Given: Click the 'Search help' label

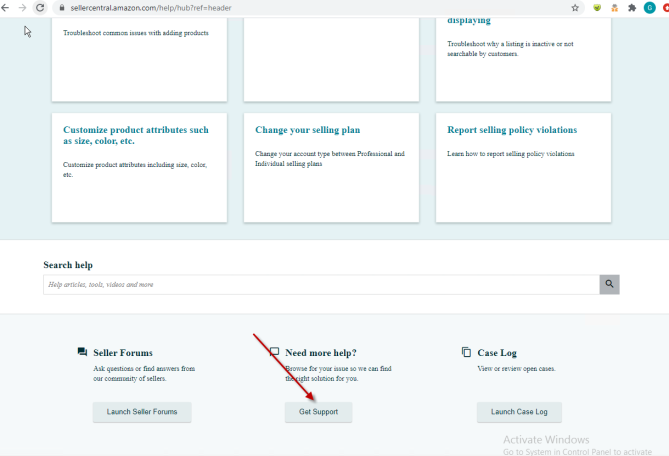Looking at the screenshot, I should [68, 265].
